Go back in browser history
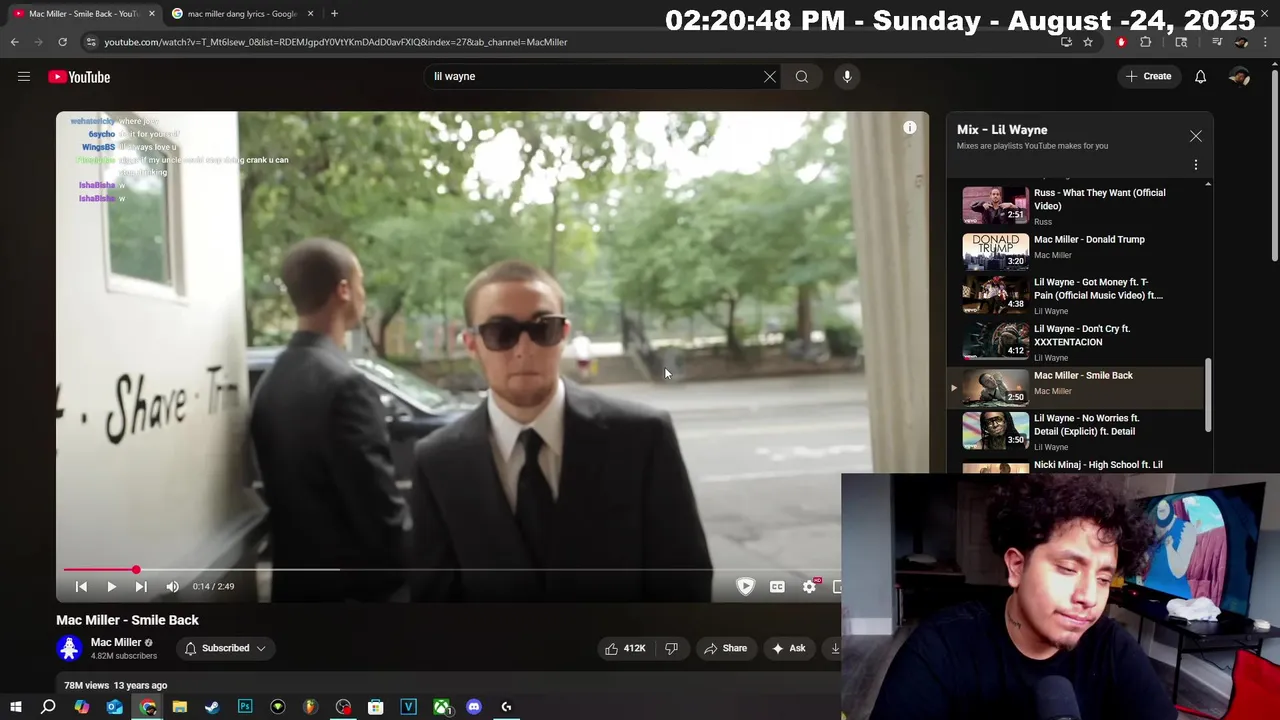The height and width of the screenshot is (720, 1280). click(14, 42)
